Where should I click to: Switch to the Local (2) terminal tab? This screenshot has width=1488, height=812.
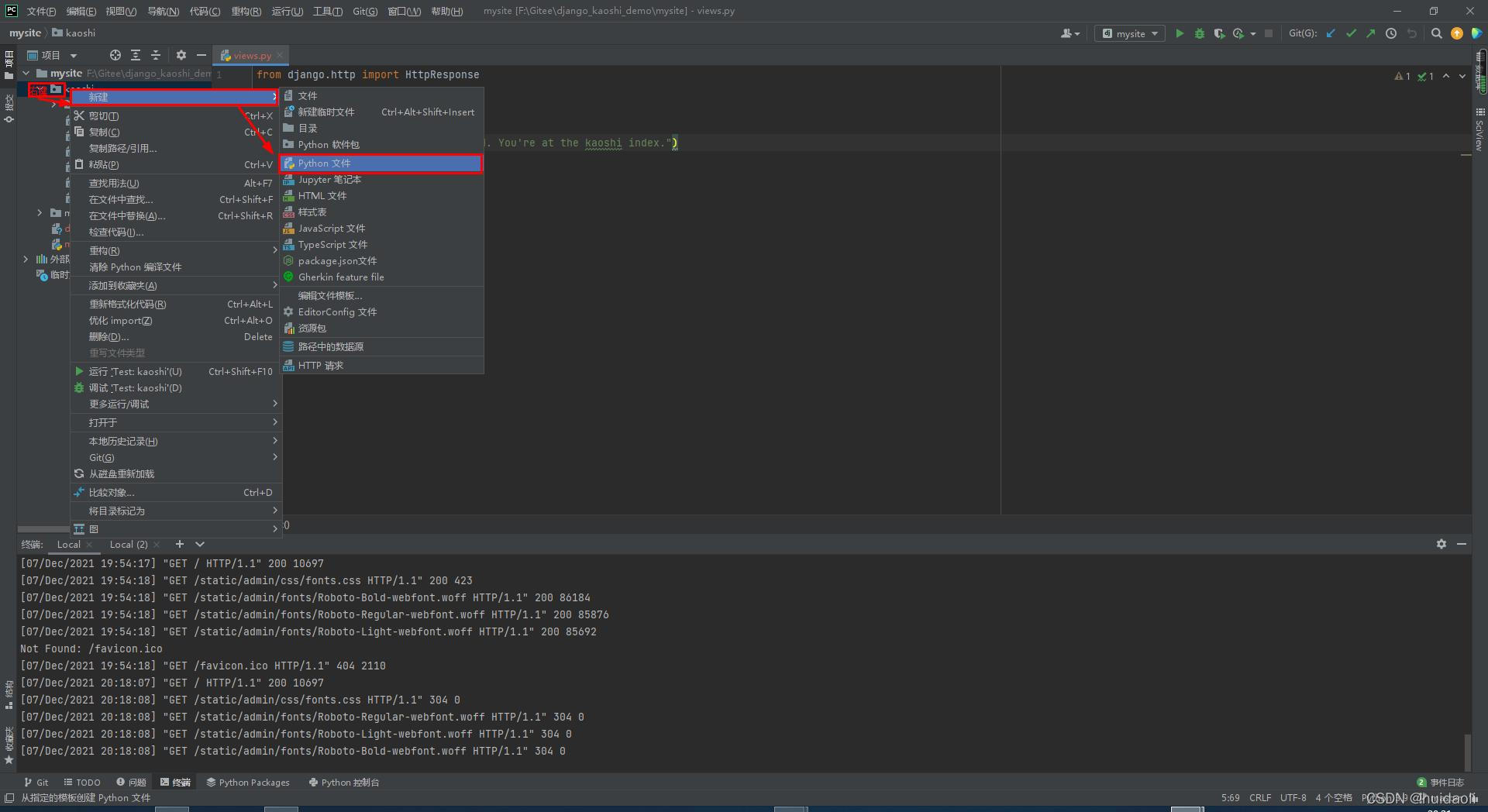(129, 544)
